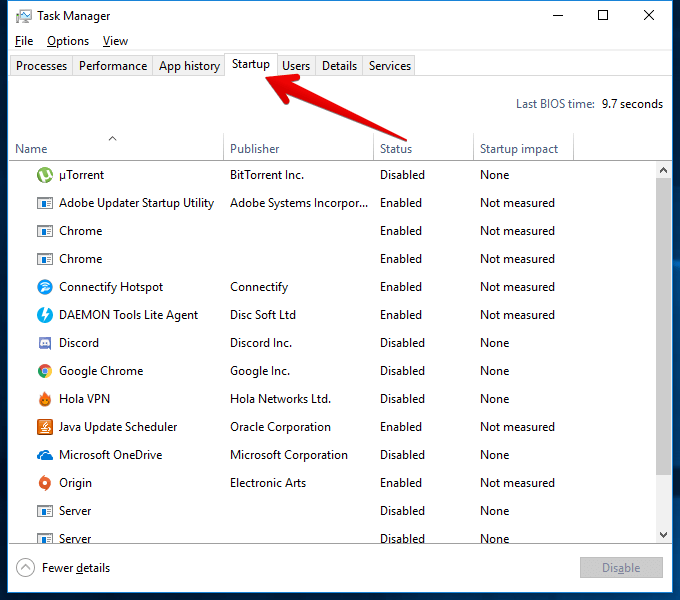Click the Connectify Hotspot icon
Screen dimensions: 680x600
(x=45, y=287)
